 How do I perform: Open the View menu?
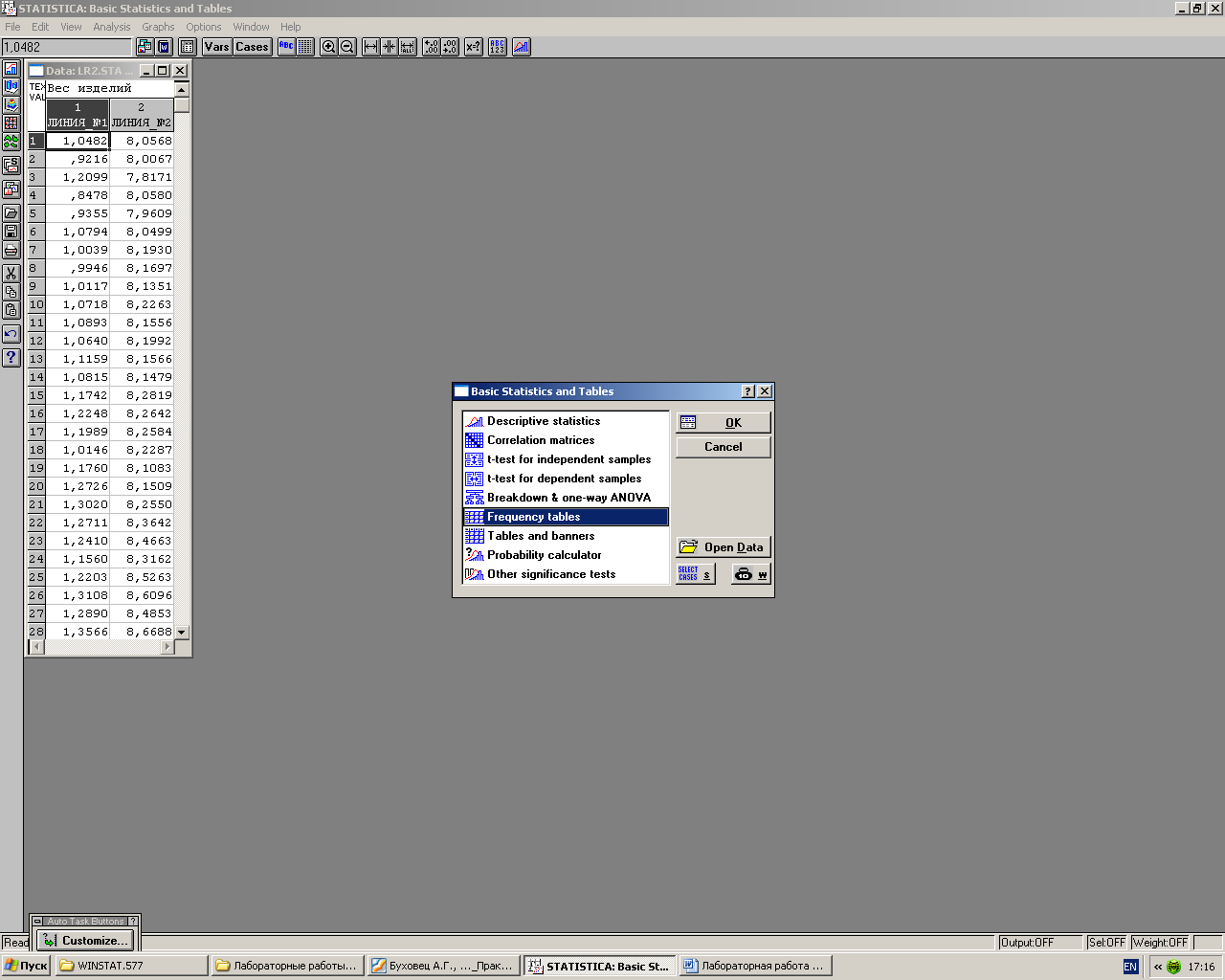[x=71, y=27]
